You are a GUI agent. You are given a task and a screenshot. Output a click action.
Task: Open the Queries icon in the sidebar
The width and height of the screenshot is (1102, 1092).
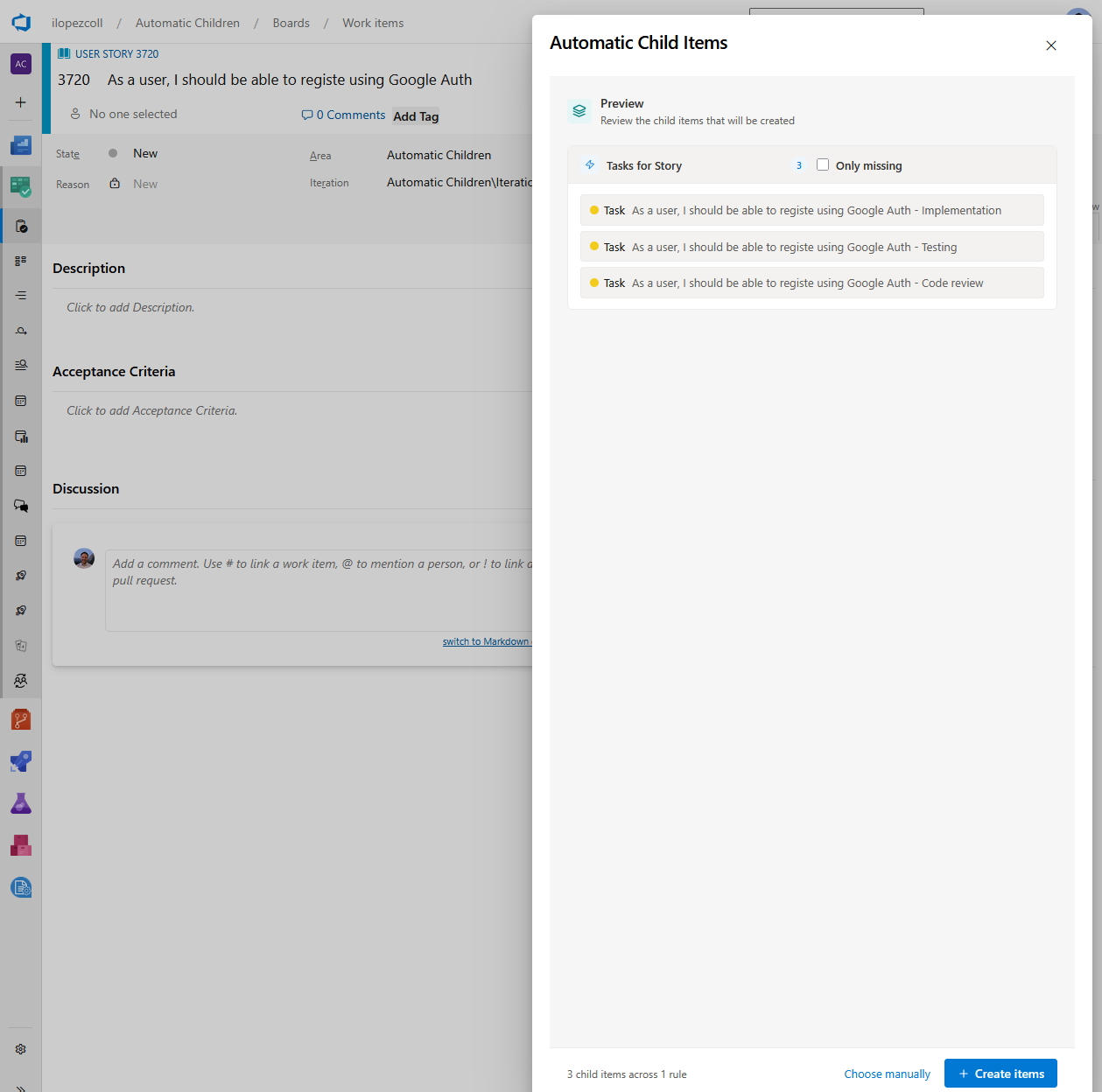tap(20, 365)
